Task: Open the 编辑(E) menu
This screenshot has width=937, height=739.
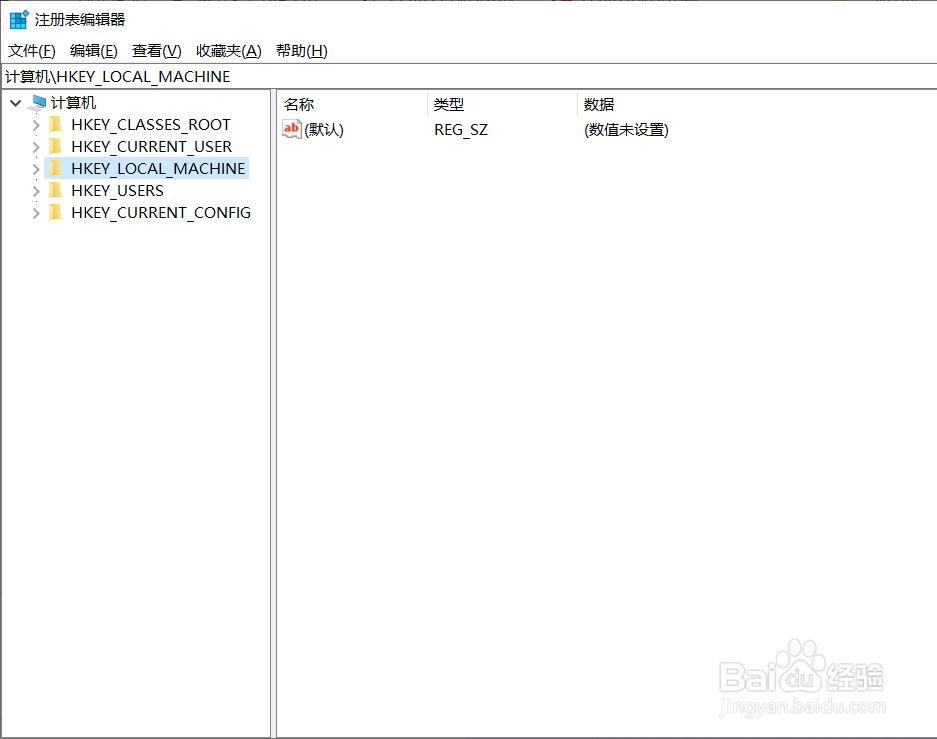Action: coord(94,51)
